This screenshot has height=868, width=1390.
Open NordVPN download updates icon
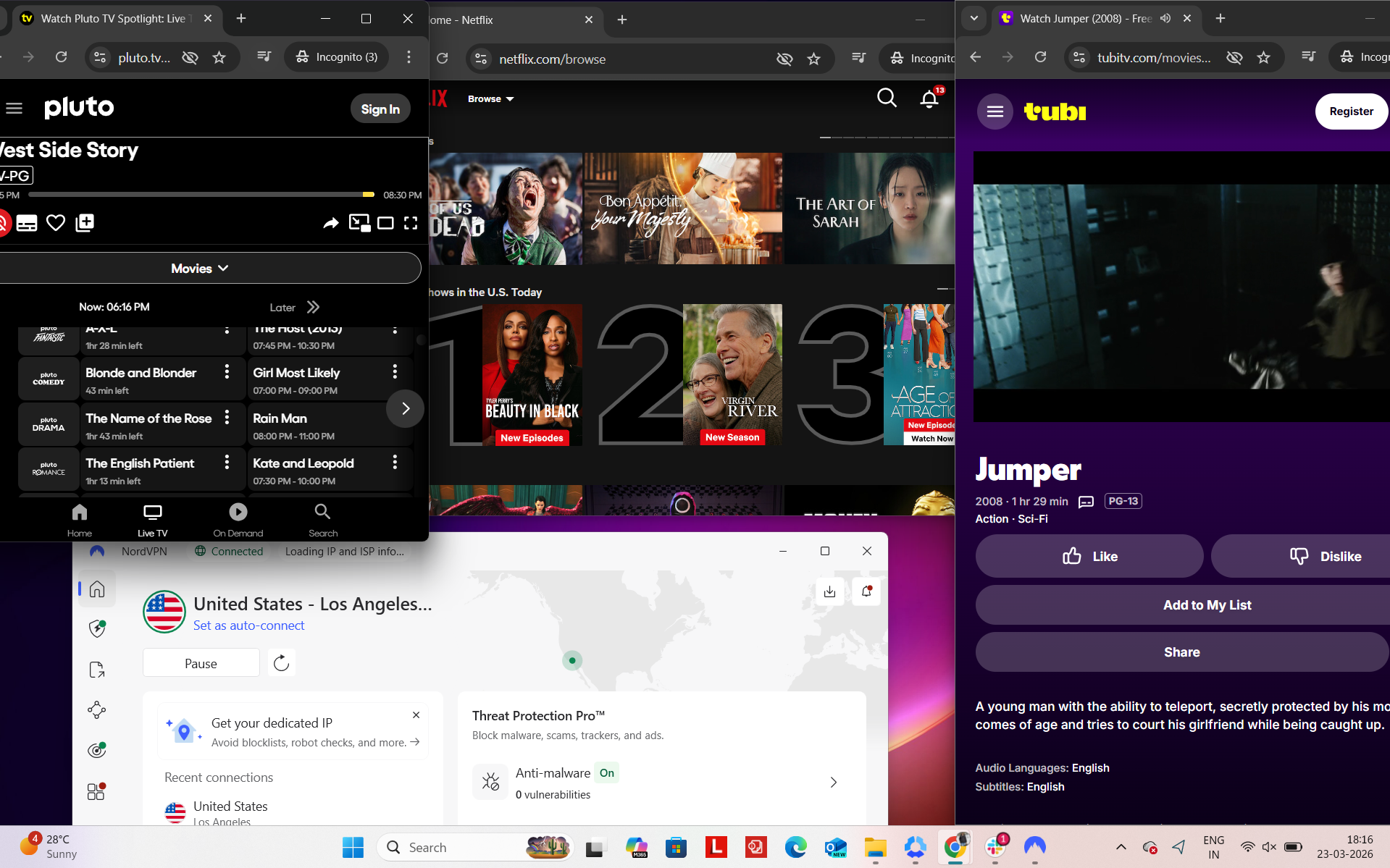click(830, 591)
